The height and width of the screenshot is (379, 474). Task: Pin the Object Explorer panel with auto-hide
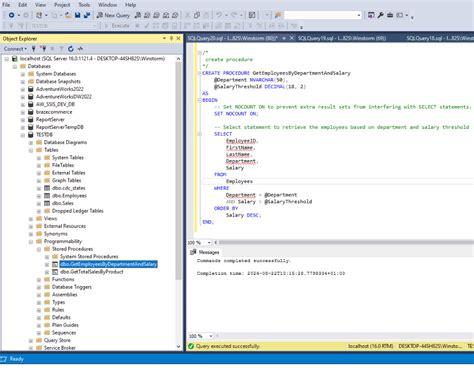pos(171,39)
